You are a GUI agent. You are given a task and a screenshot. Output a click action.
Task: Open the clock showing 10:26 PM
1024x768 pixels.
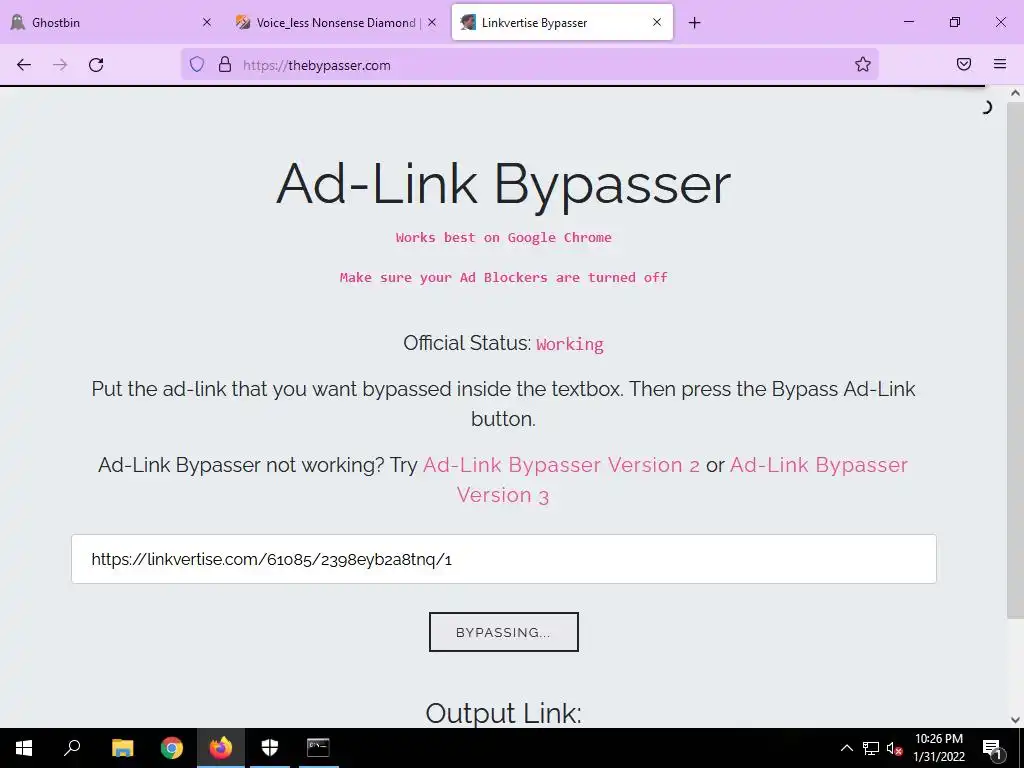[x=939, y=748]
